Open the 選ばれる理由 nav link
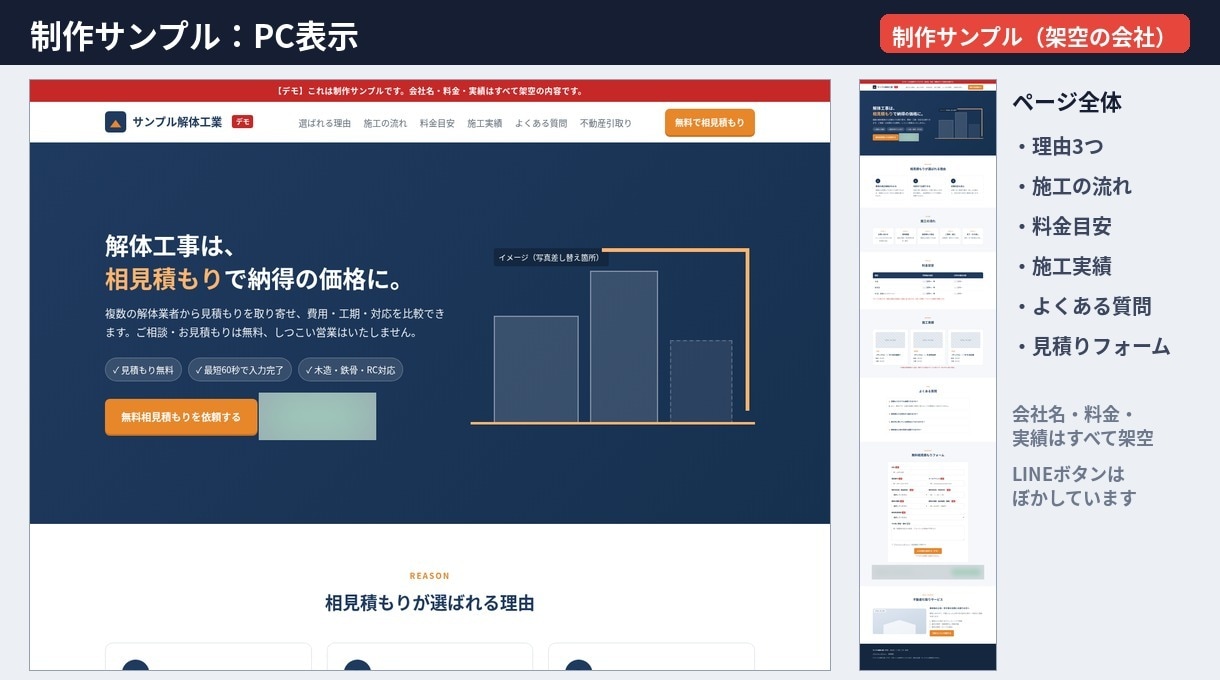This screenshot has height=680, width=1220. tap(325, 123)
